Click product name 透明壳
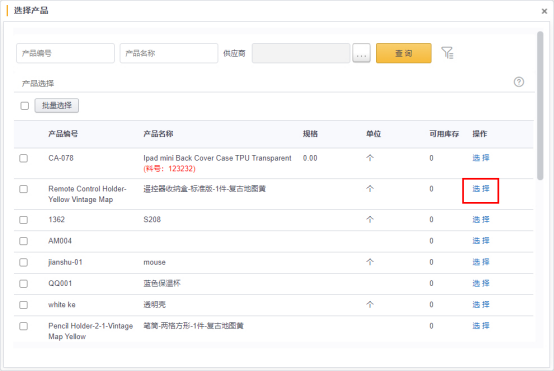554x371 pixels. pyautogui.click(x=154, y=304)
